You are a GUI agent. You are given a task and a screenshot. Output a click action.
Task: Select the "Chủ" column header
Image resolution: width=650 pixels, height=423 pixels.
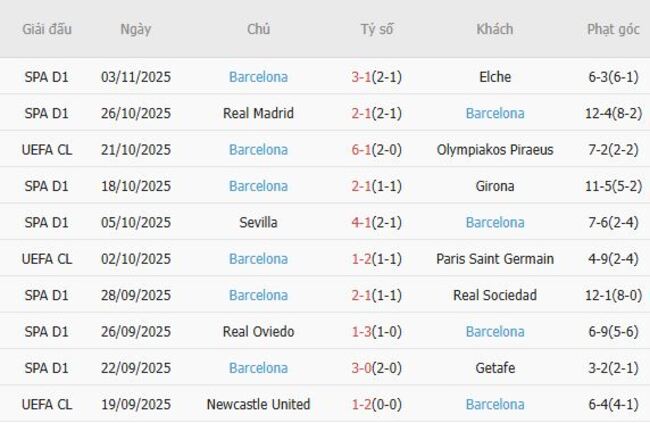[258, 29]
